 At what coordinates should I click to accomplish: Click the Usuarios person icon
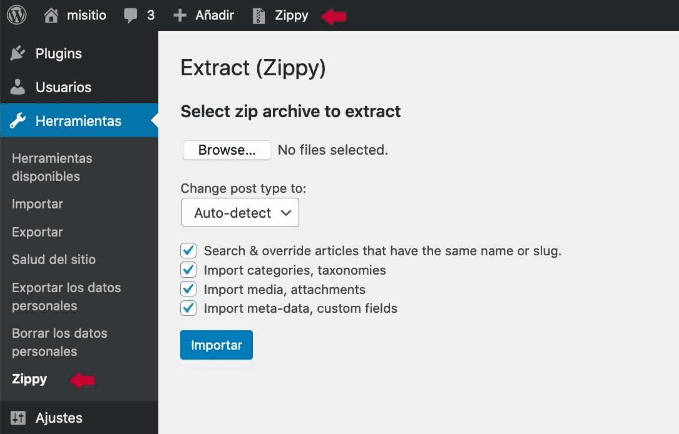18,87
